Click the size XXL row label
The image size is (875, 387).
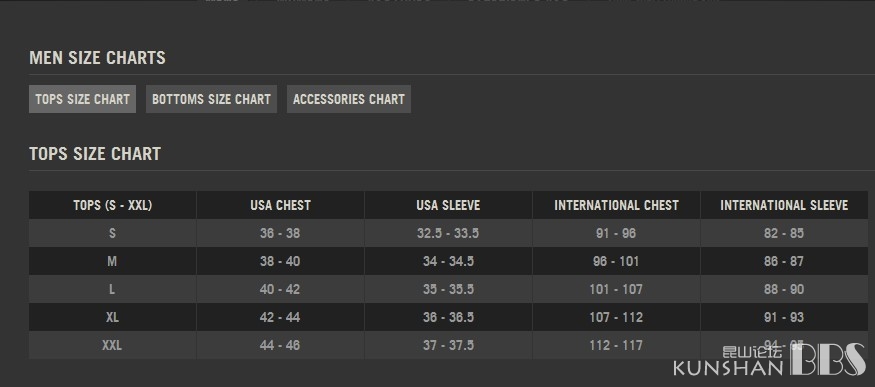[x=112, y=345]
